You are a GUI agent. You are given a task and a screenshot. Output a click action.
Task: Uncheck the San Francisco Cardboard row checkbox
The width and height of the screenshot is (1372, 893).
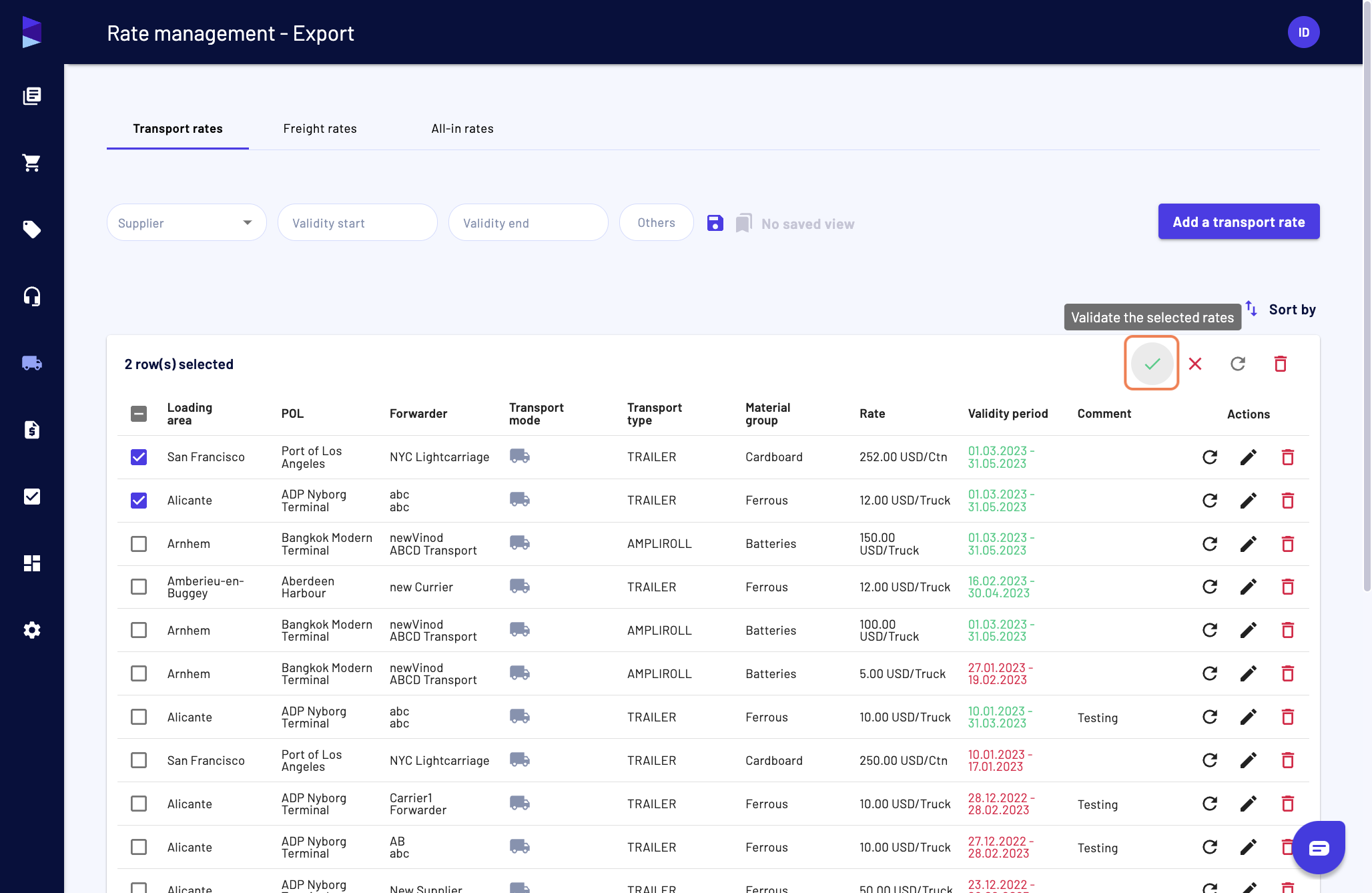click(x=139, y=457)
